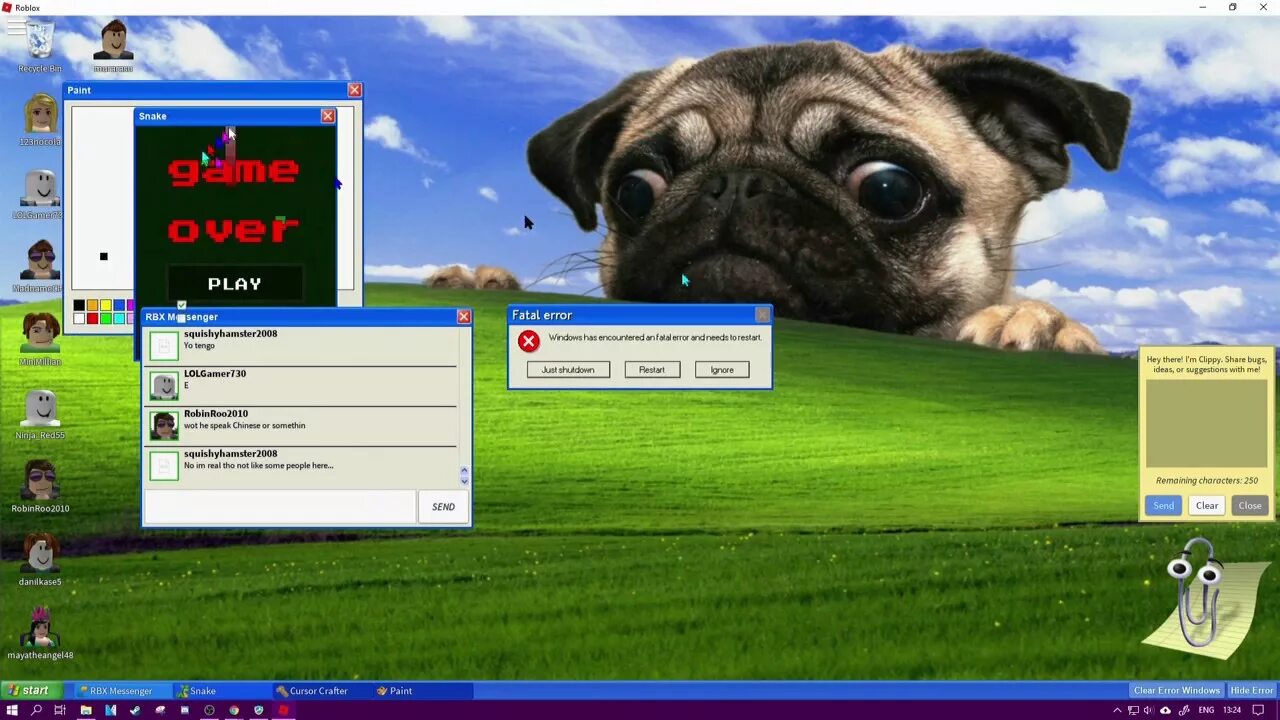This screenshot has height=720, width=1280.
Task: Click PLAY in the Snake game
Action: click(x=235, y=284)
